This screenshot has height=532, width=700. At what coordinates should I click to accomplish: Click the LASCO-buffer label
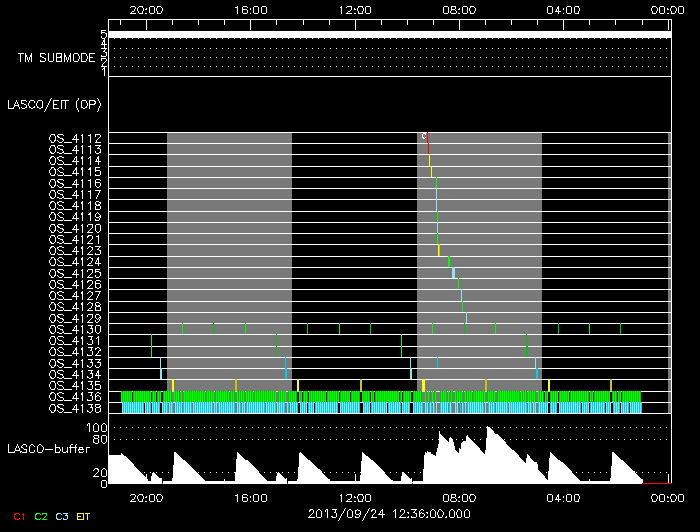point(48,448)
